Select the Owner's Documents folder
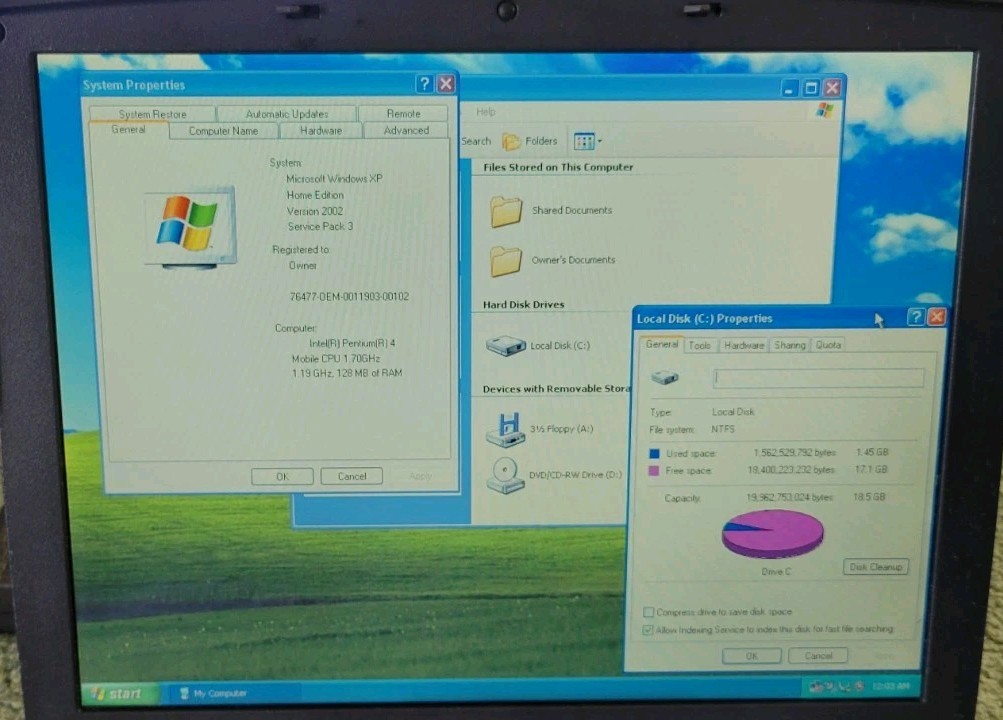The image size is (1003, 720). coord(553,261)
